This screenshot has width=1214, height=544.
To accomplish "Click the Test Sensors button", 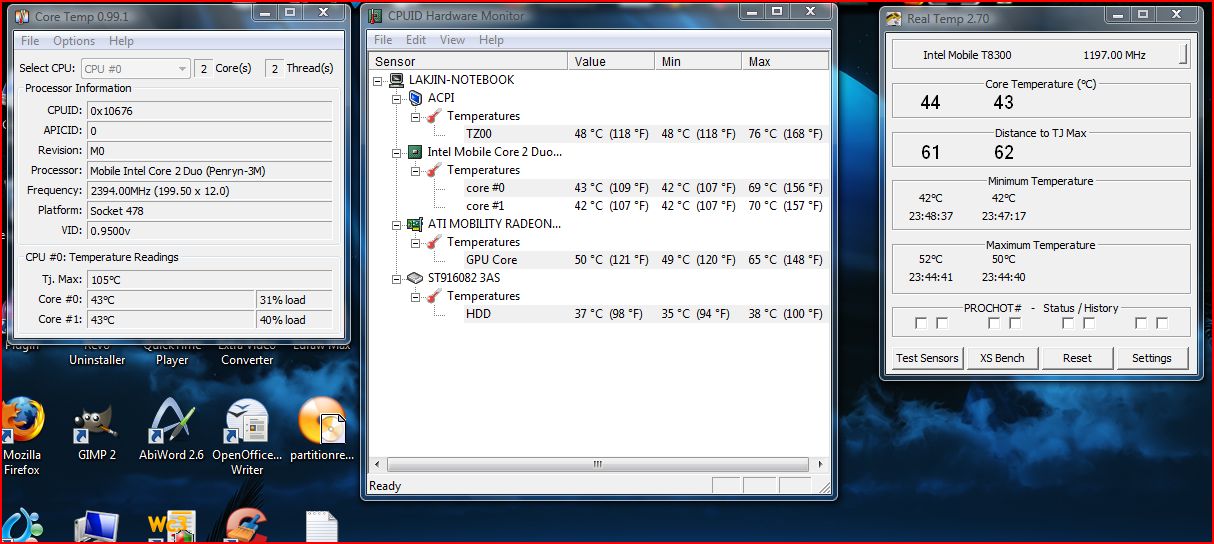I will click(x=927, y=358).
